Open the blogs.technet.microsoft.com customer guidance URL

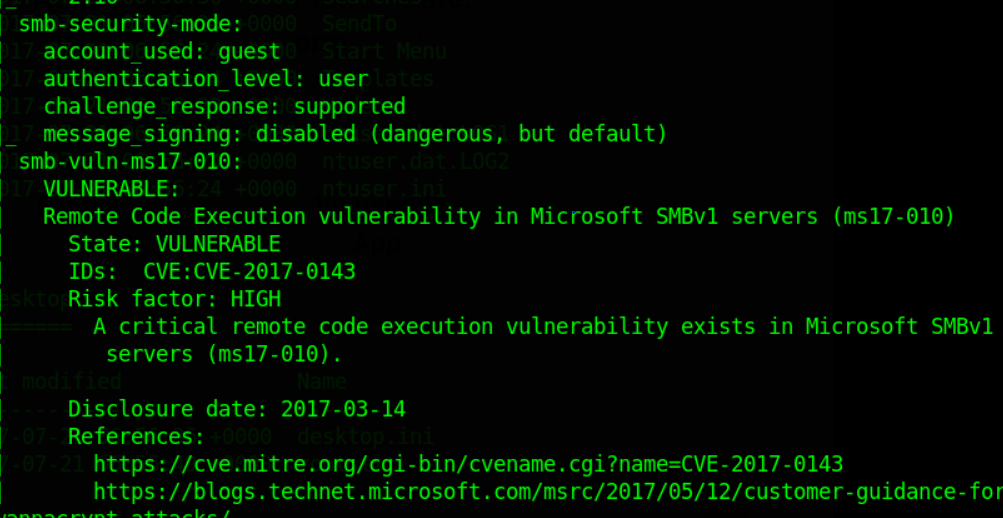pos(548,492)
